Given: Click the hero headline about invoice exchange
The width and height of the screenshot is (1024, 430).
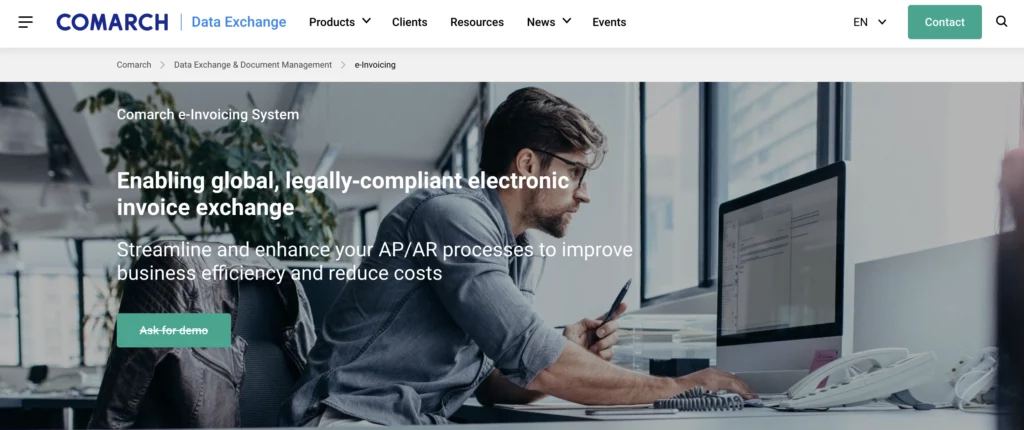Looking at the screenshot, I should point(344,193).
